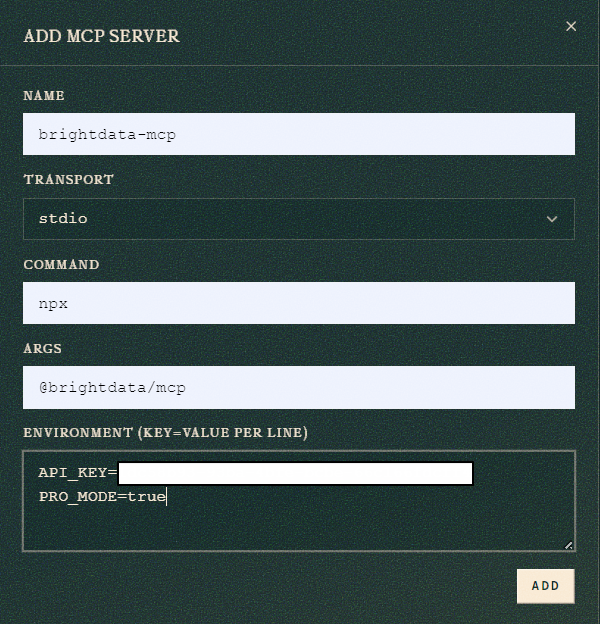
Task: Close the Add MCP Server dialog
Action: (571, 26)
